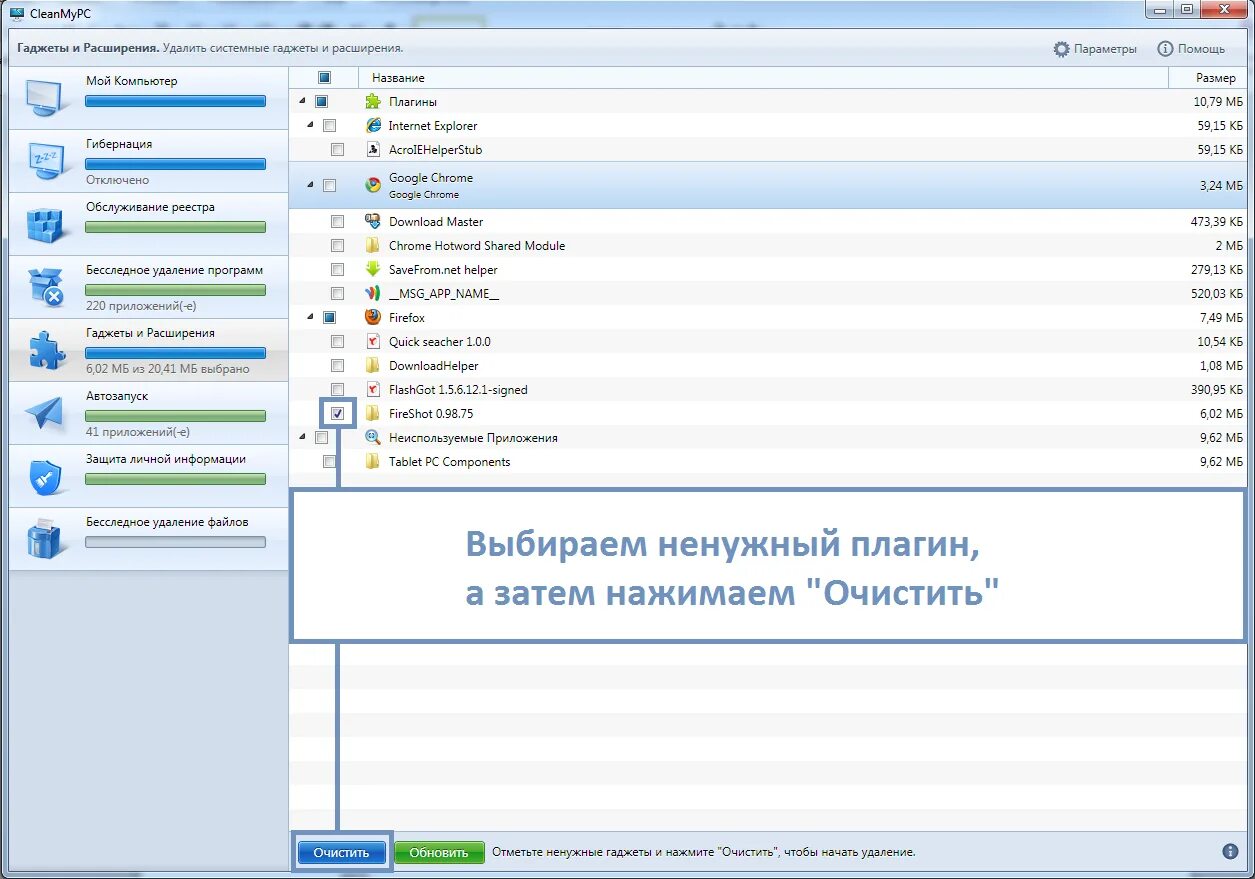Collapse the Неиспользуемые Приложения group arrow
The image size is (1255, 879).
coord(302,437)
